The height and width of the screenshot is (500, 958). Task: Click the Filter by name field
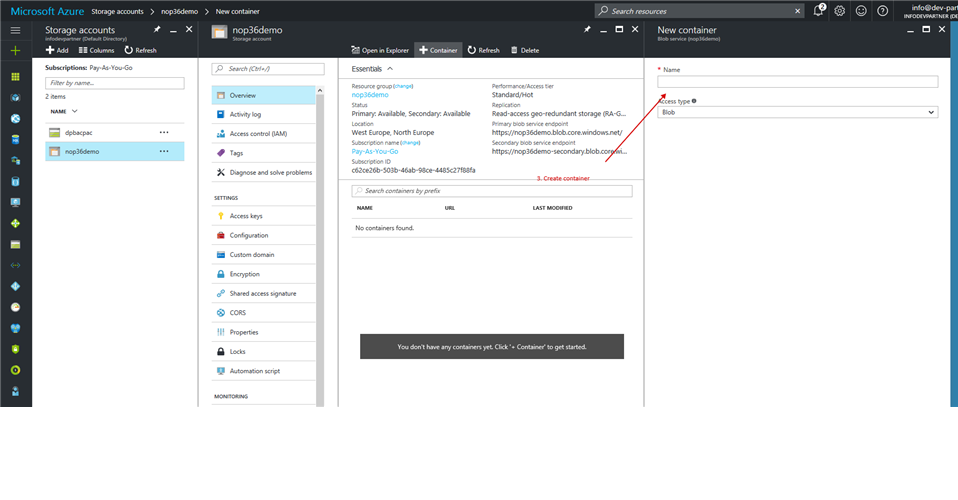coord(115,83)
